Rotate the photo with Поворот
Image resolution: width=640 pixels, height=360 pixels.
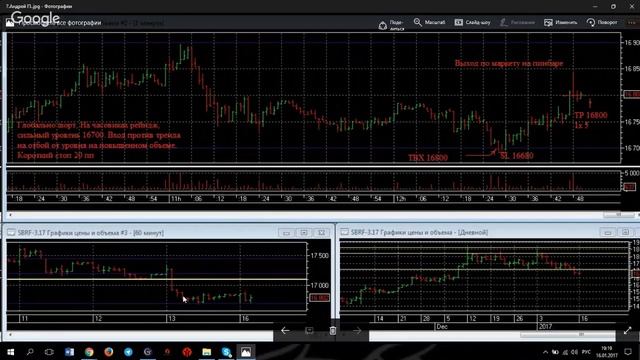point(602,22)
